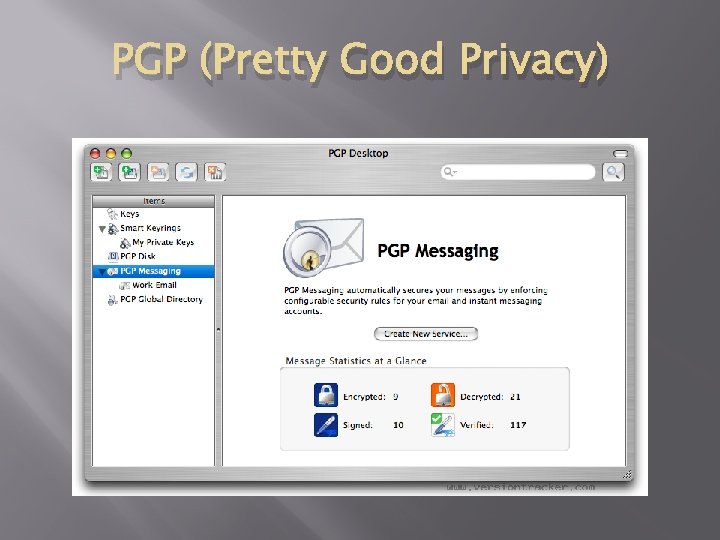
Task: Click the Items column header
Action: point(153,201)
